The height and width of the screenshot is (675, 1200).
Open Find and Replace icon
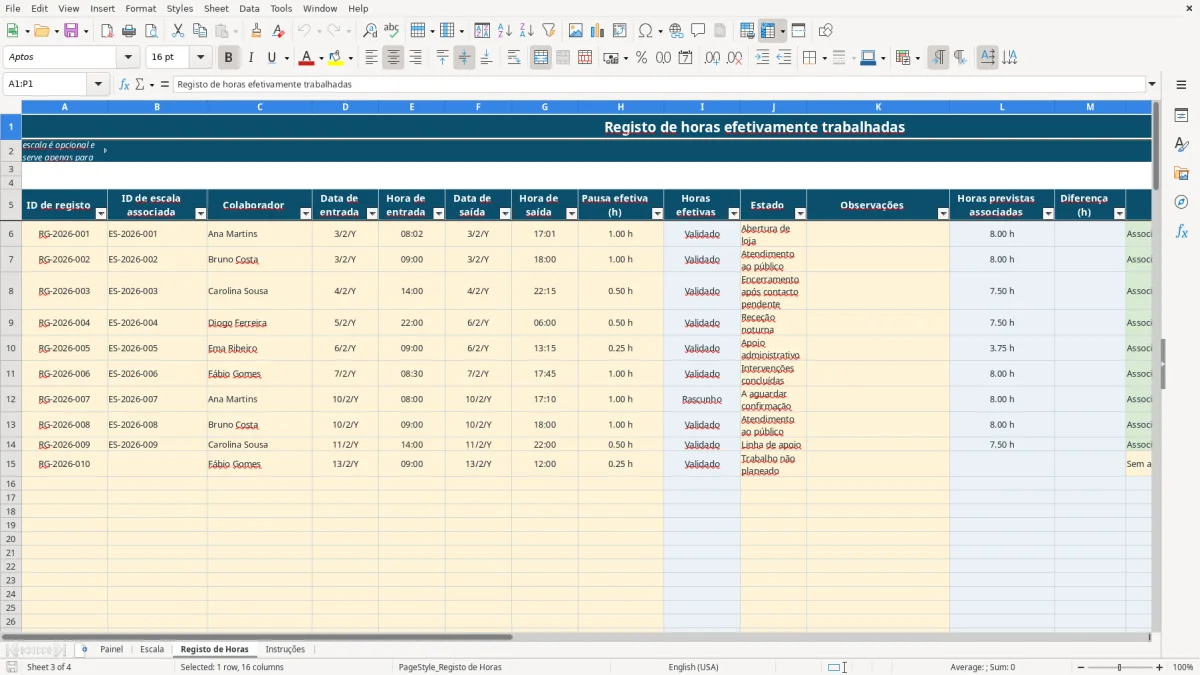coord(370,31)
